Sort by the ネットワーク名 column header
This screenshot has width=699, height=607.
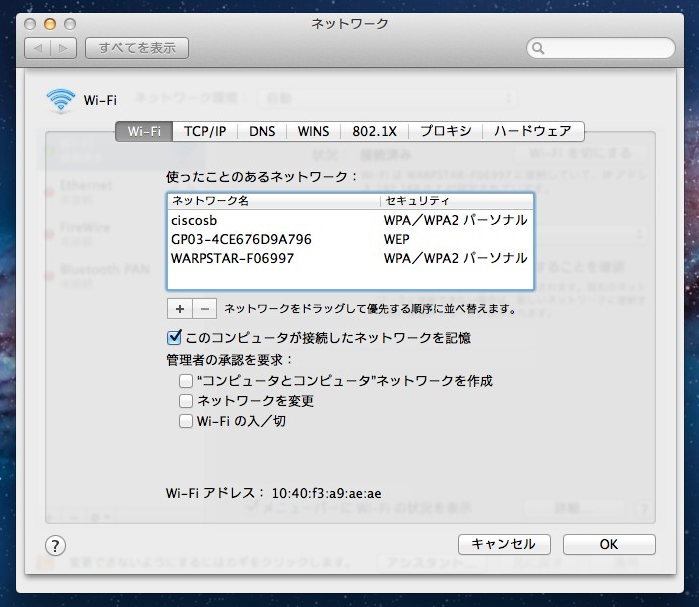[273, 201]
